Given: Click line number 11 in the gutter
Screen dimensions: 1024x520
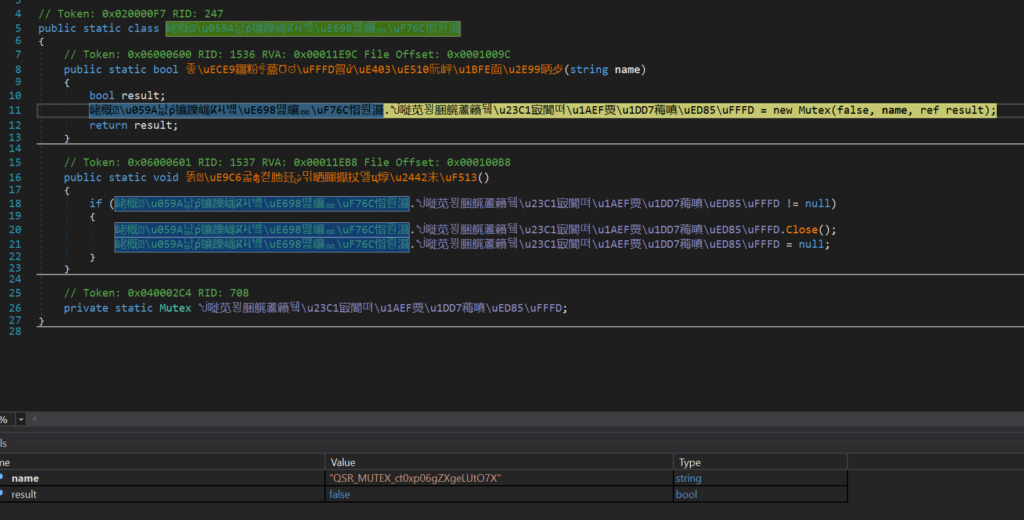Looking at the screenshot, I should (15, 110).
